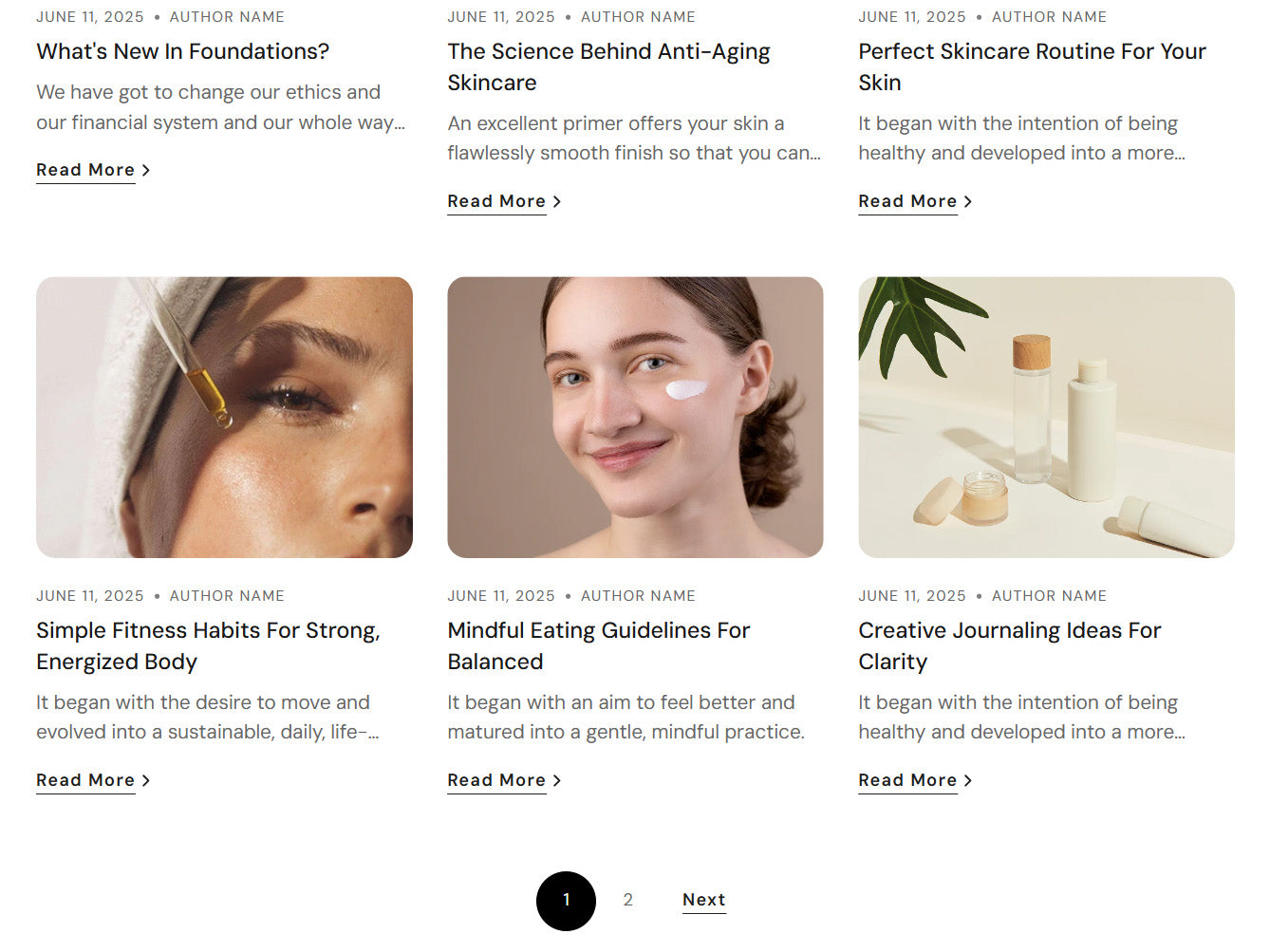
Task: Open "Mindful Eating Guidelines For Balanced" title
Action: click(598, 645)
